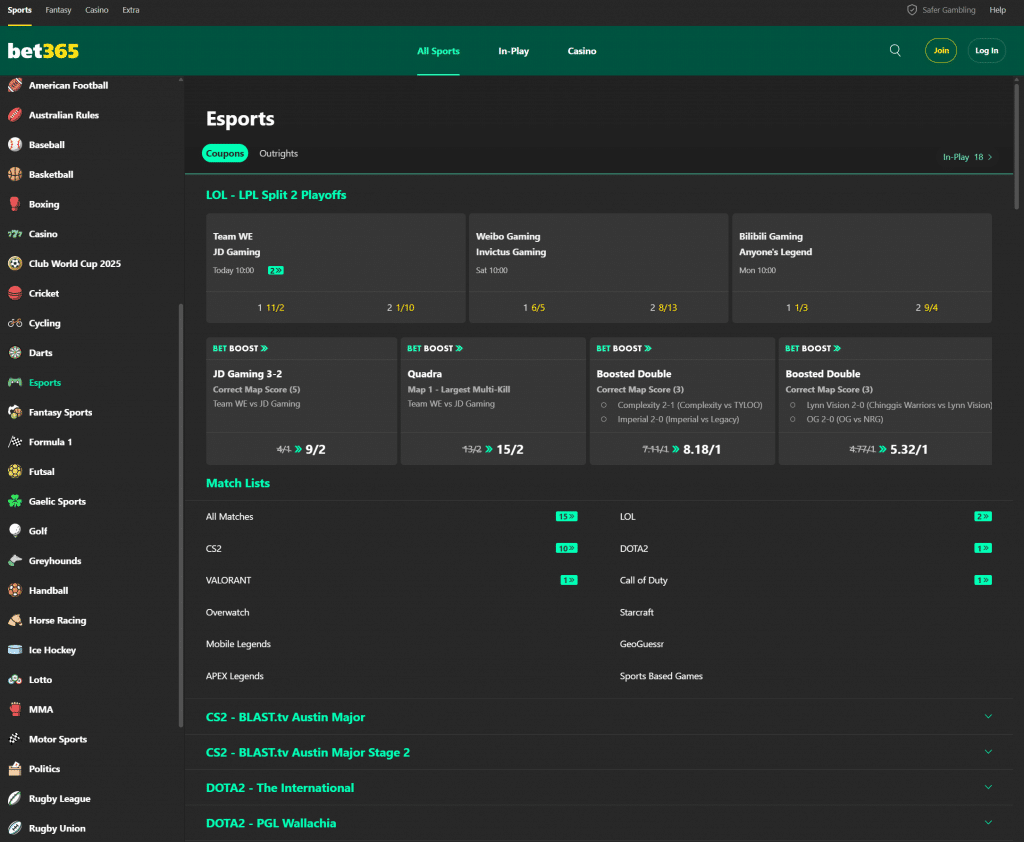
Task: Select the Cycling bicycle icon
Action: [x=15, y=323]
